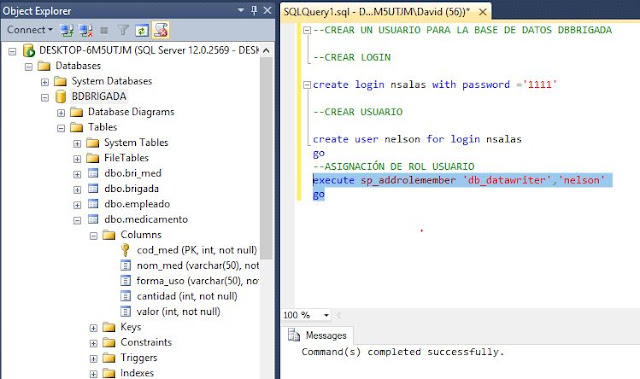The height and width of the screenshot is (379, 640).
Task: Expand the Keys folder node
Action: 93,328
